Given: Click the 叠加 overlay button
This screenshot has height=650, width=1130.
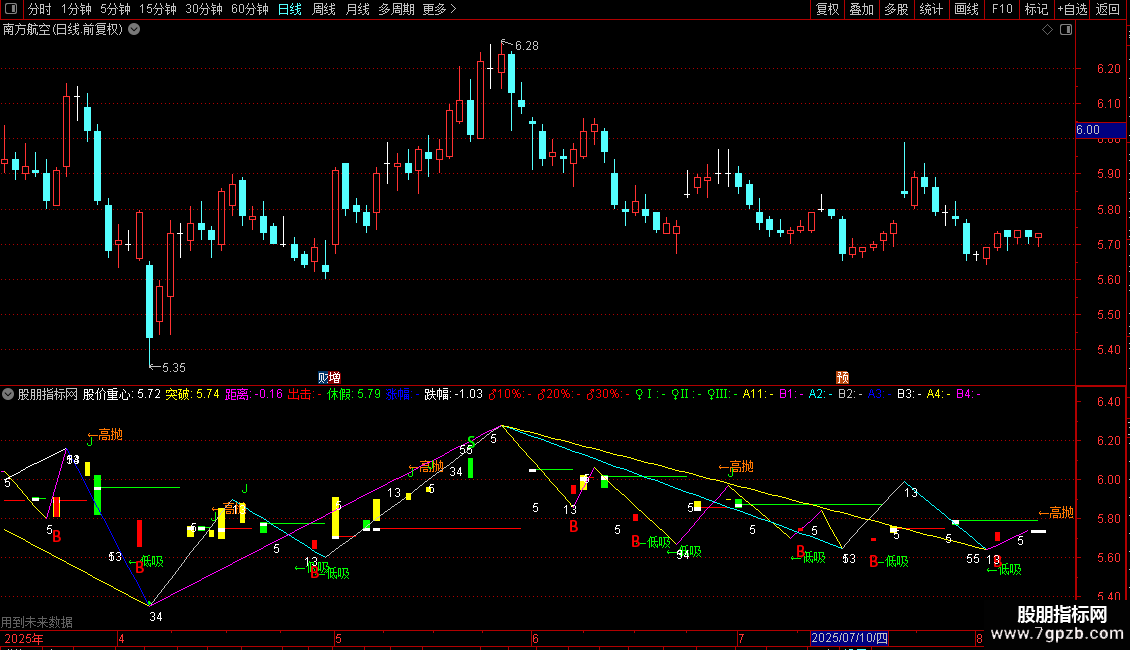Looking at the screenshot, I should pyautogui.click(x=861, y=9).
